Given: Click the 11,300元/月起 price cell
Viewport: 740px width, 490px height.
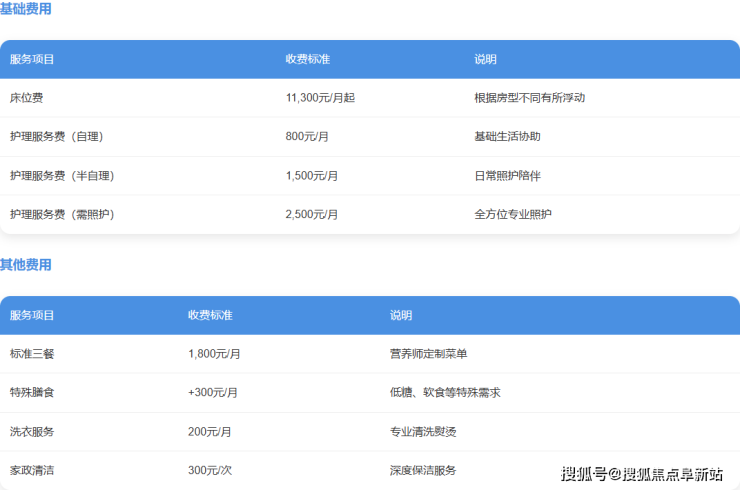Looking at the screenshot, I should point(320,98).
